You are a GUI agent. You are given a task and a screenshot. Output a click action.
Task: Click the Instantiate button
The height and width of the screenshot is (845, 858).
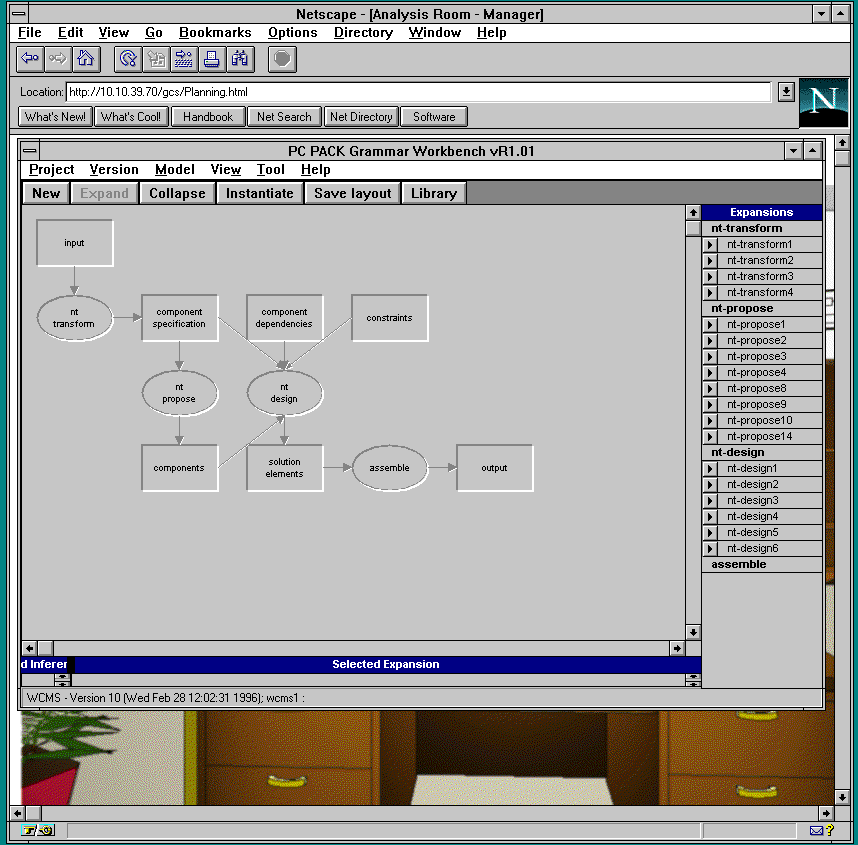[x=260, y=193]
